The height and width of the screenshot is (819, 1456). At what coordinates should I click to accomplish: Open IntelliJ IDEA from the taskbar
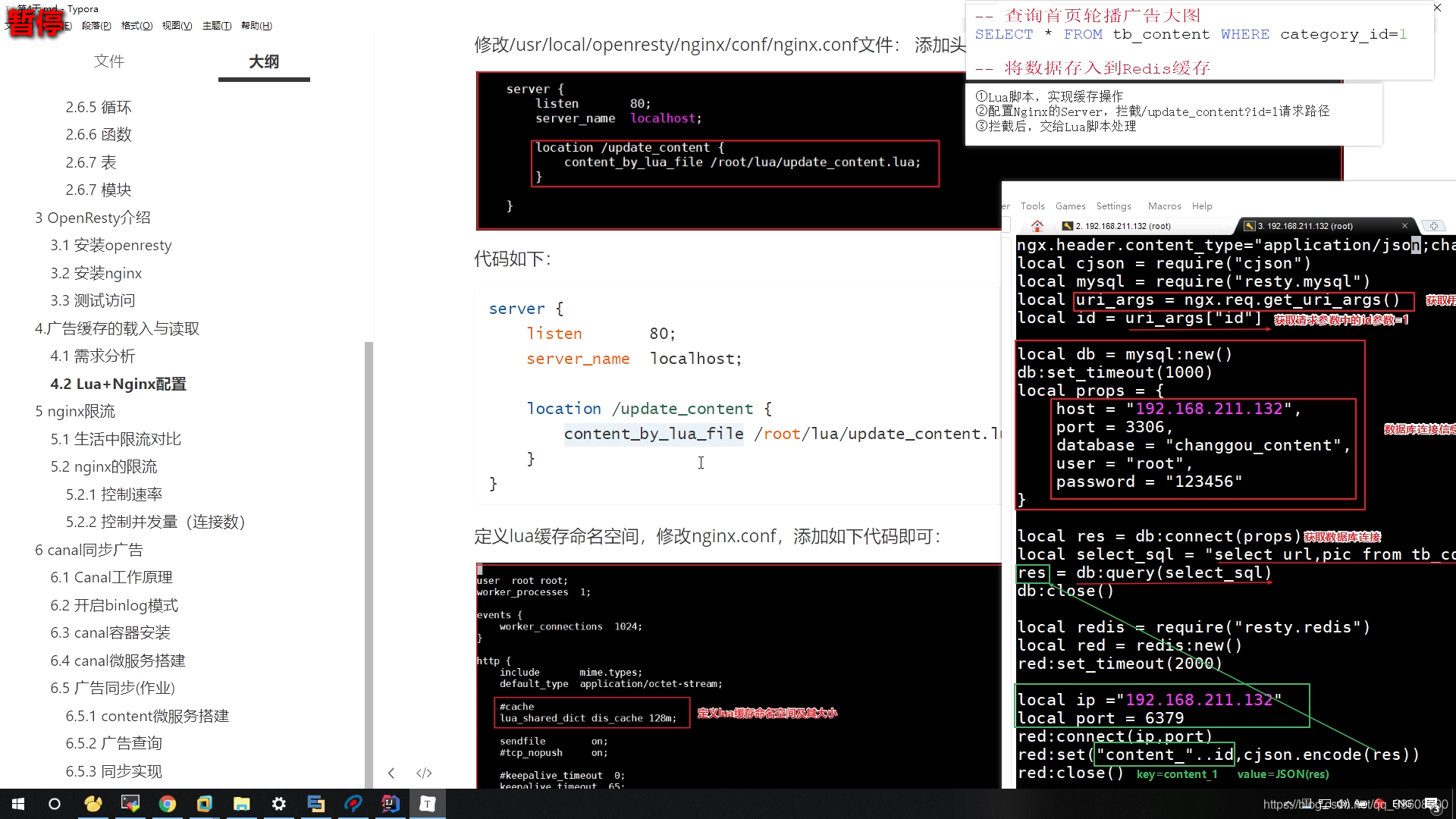(x=391, y=804)
